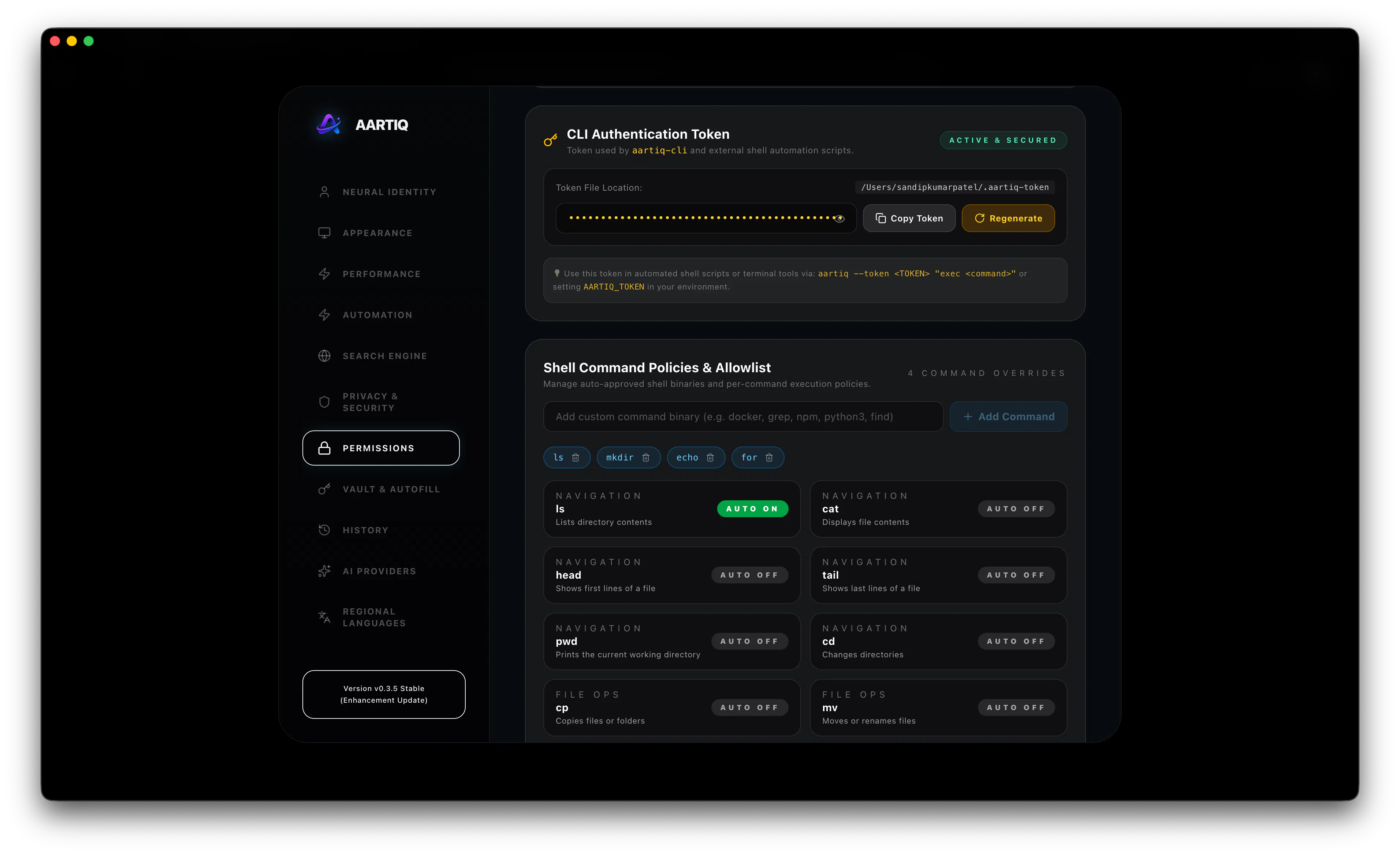Image resolution: width=1400 pixels, height=855 pixels.
Task: View the History section
Action: click(x=381, y=530)
